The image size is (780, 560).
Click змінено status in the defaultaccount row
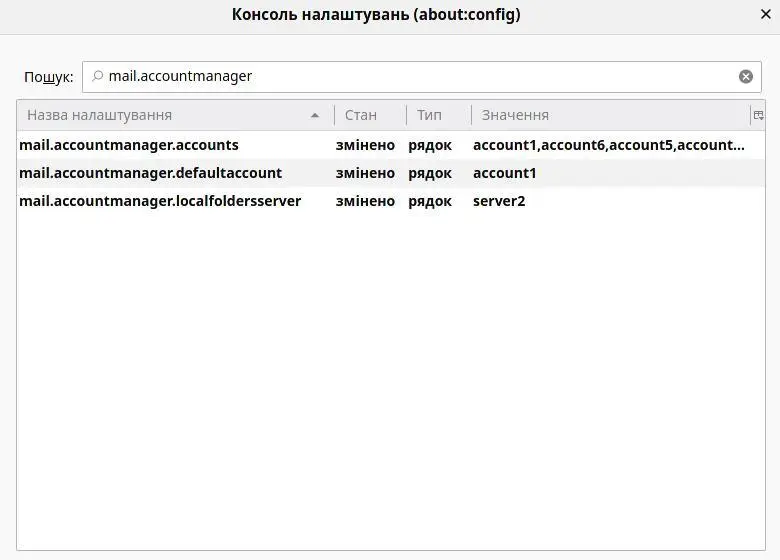click(x=365, y=173)
